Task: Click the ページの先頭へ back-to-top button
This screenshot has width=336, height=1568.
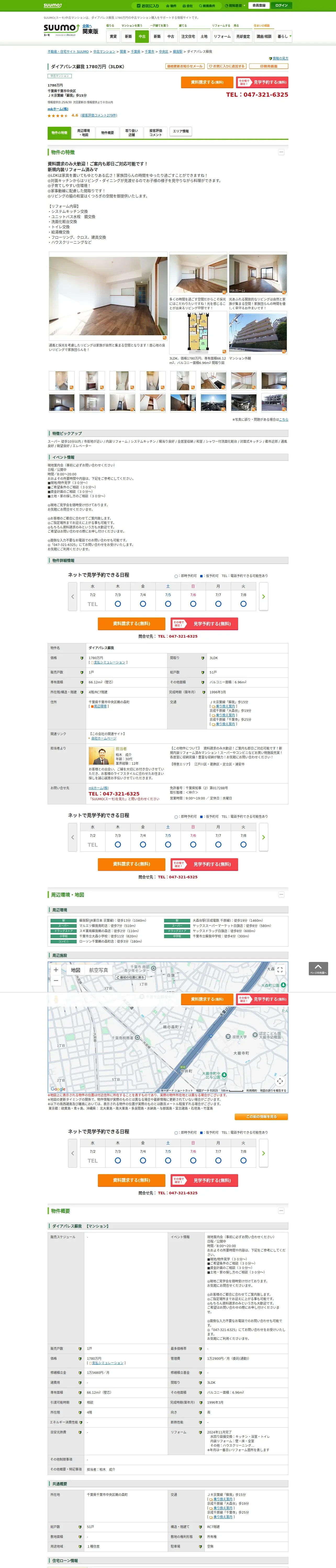Action: (x=318, y=969)
